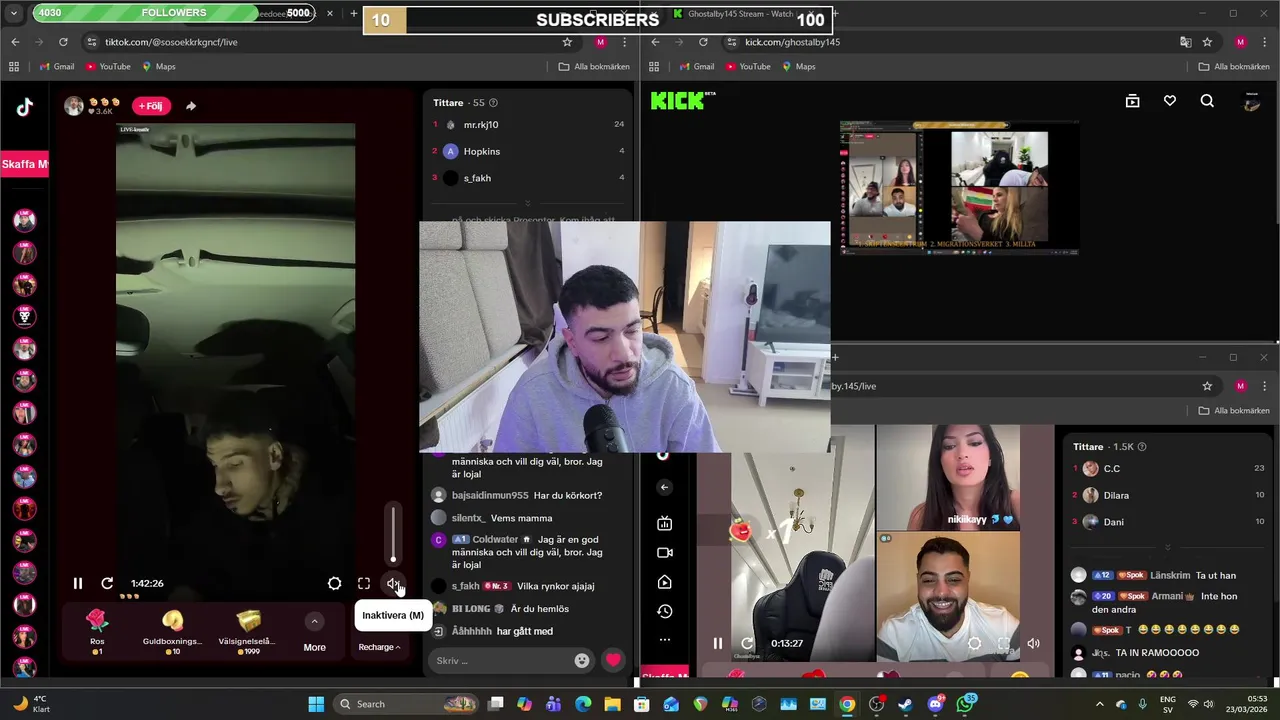The height and width of the screenshot is (720, 1280).
Task: Translate page icon in Kick window
Action: pos(1186,42)
